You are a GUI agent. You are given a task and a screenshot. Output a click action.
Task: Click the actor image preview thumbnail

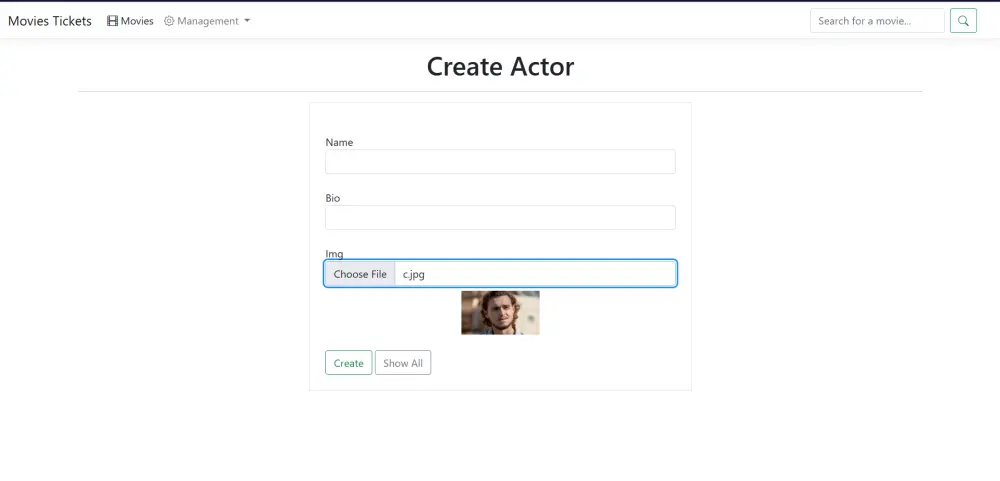click(500, 313)
